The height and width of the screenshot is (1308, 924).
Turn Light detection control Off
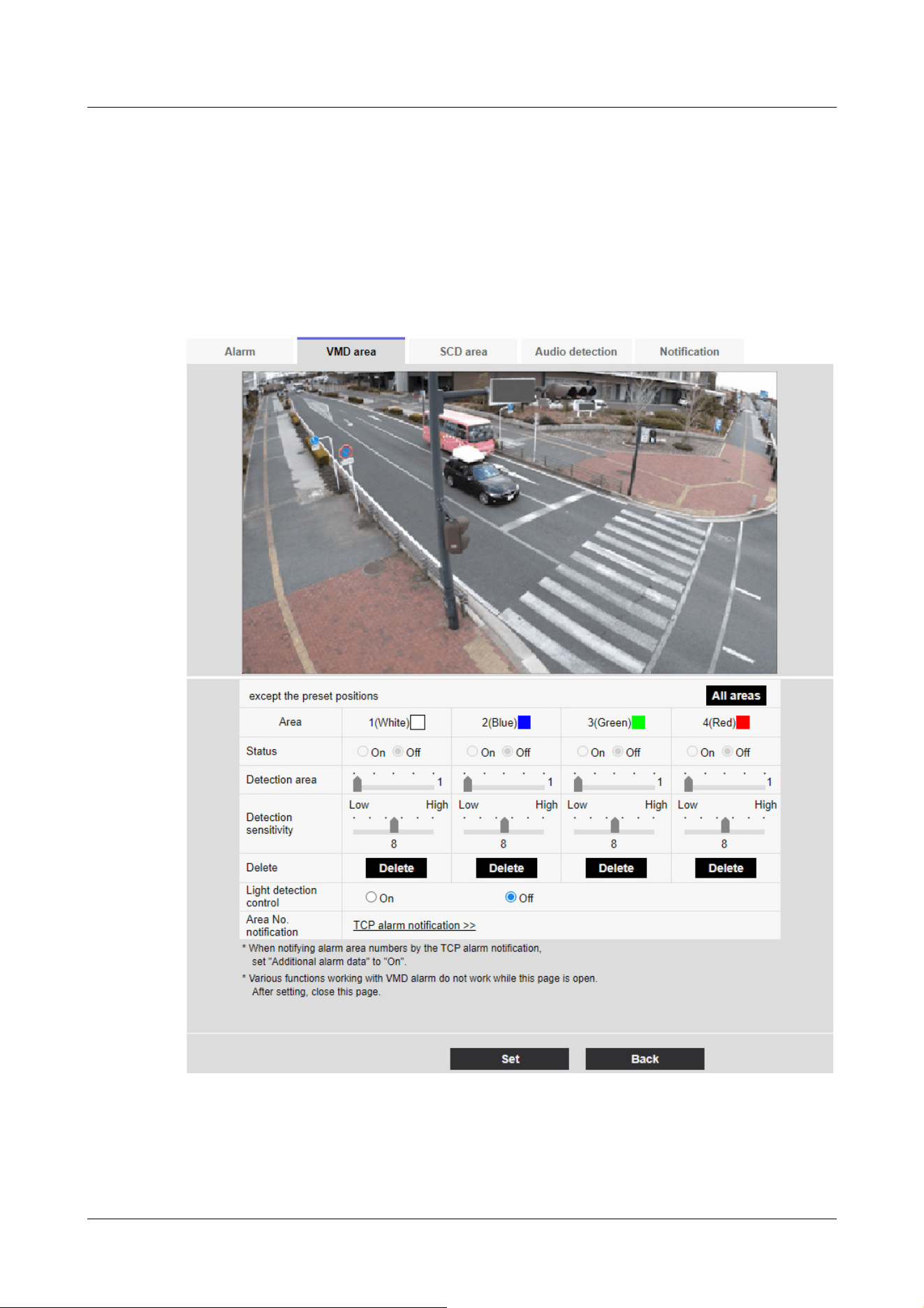tap(511, 897)
